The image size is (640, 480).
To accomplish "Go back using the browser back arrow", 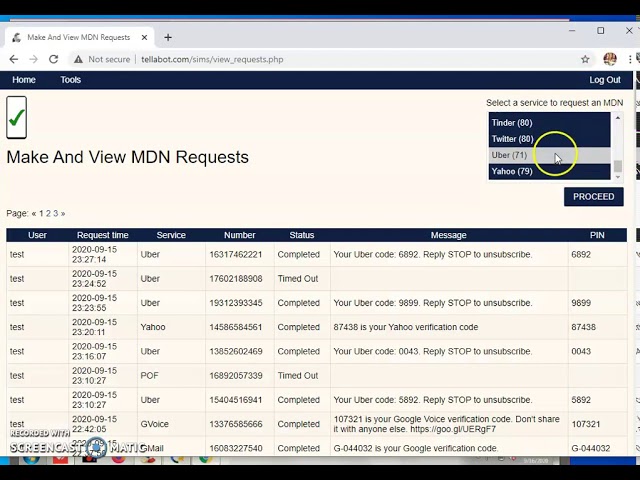I will (x=12, y=59).
